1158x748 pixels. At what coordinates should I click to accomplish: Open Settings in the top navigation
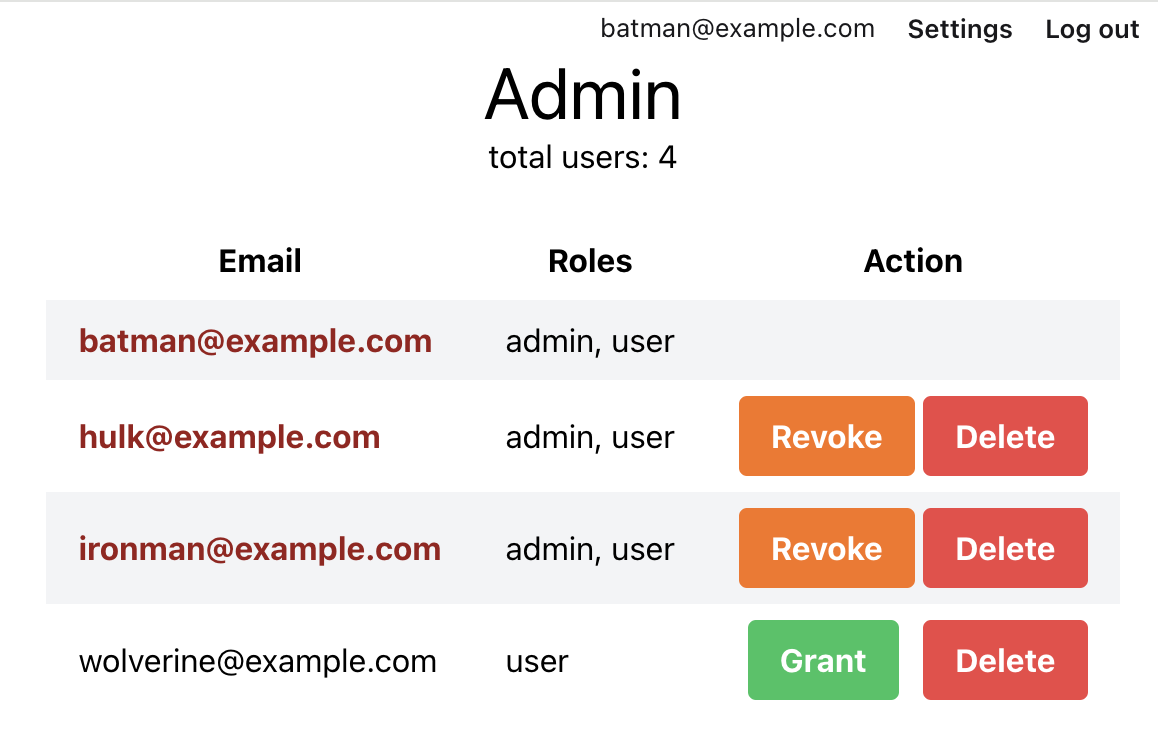[x=959, y=30]
